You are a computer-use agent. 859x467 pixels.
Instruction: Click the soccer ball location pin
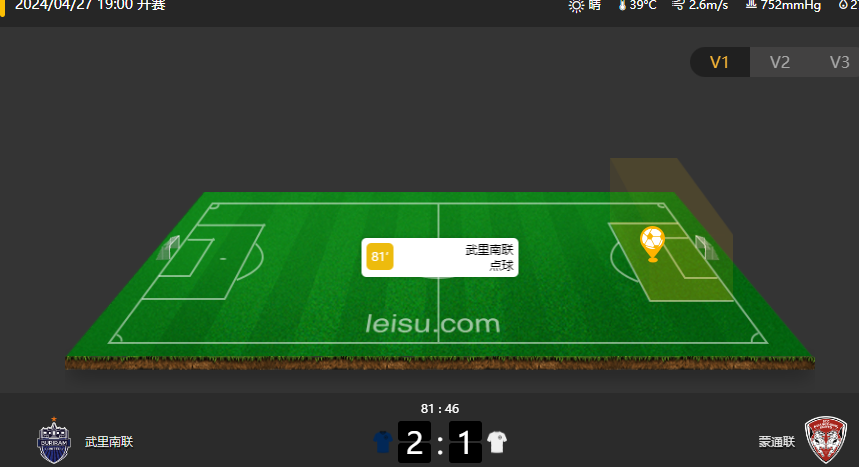[652, 244]
